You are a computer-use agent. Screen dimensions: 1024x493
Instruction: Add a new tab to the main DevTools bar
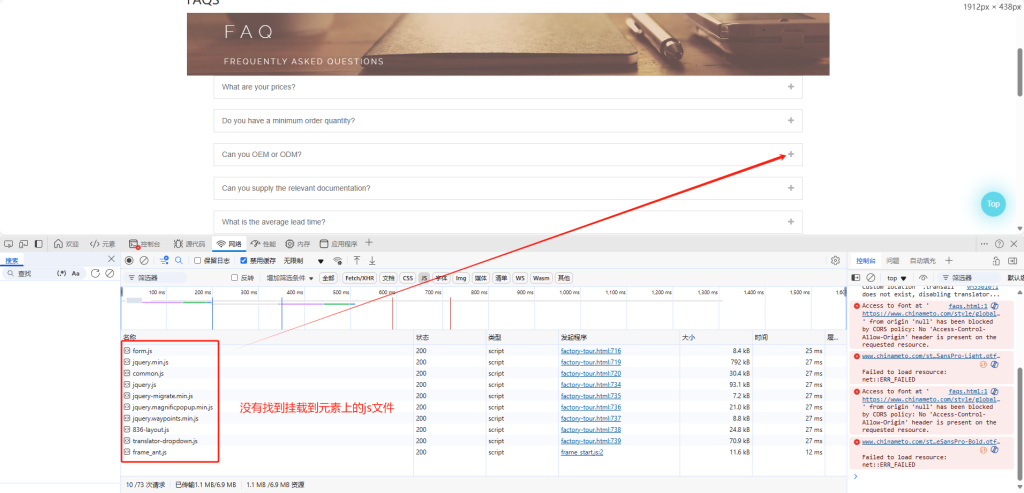click(x=369, y=243)
